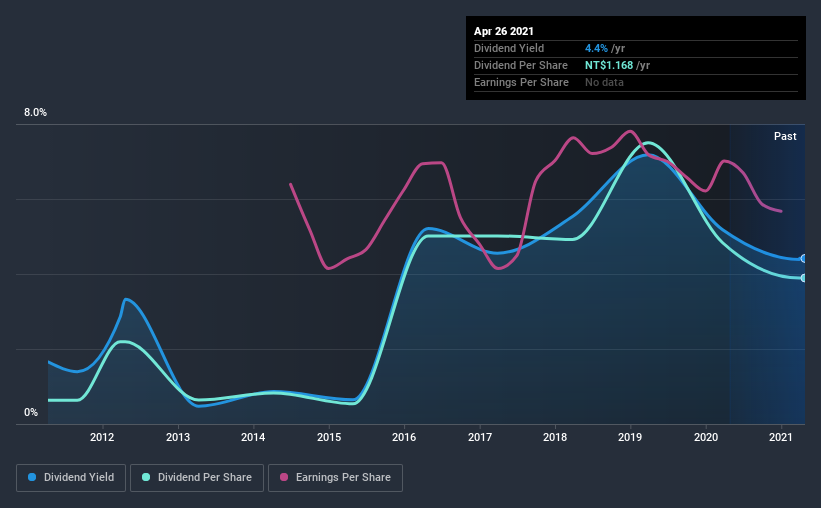This screenshot has width=821, height=508.
Task: Click the 2016 x-axis label
Action: 404,437
